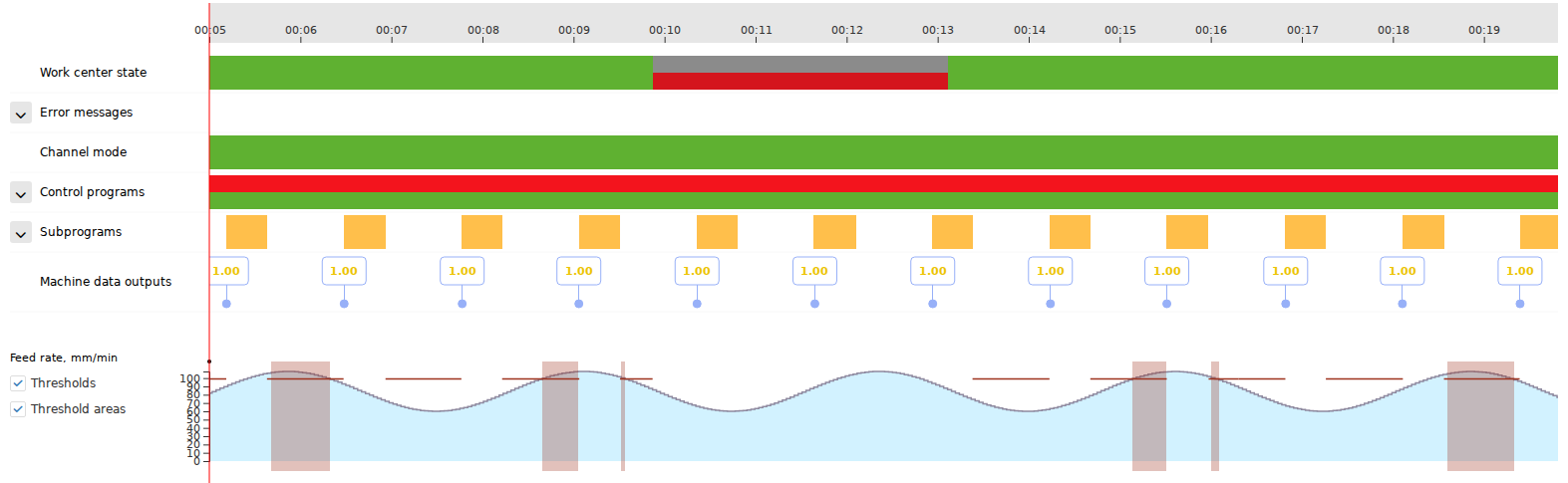The height and width of the screenshot is (483, 1568).
Task: Click the orange subprogram block right after 00:05
Action: pos(246,232)
